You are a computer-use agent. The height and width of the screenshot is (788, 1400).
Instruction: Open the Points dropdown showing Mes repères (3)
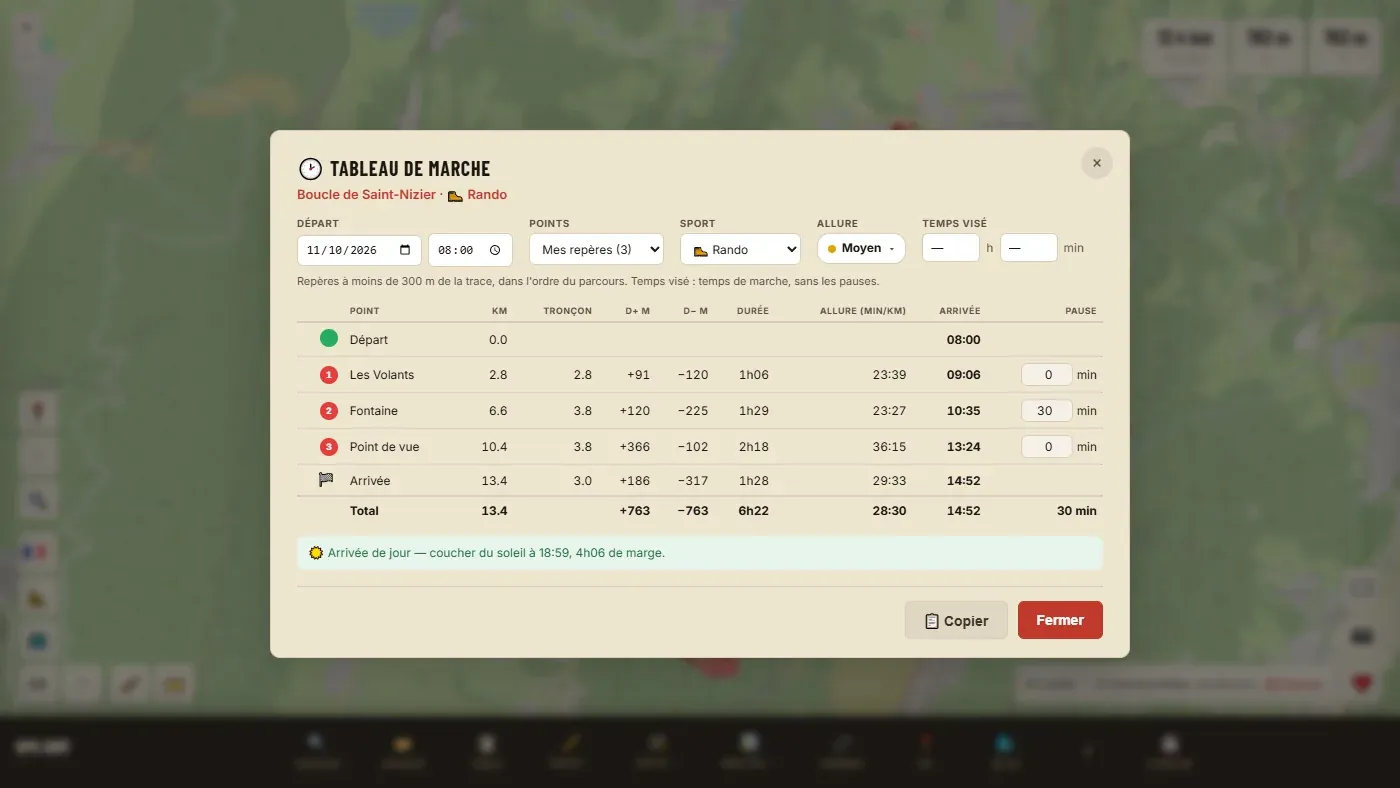(x=596, y=249)
